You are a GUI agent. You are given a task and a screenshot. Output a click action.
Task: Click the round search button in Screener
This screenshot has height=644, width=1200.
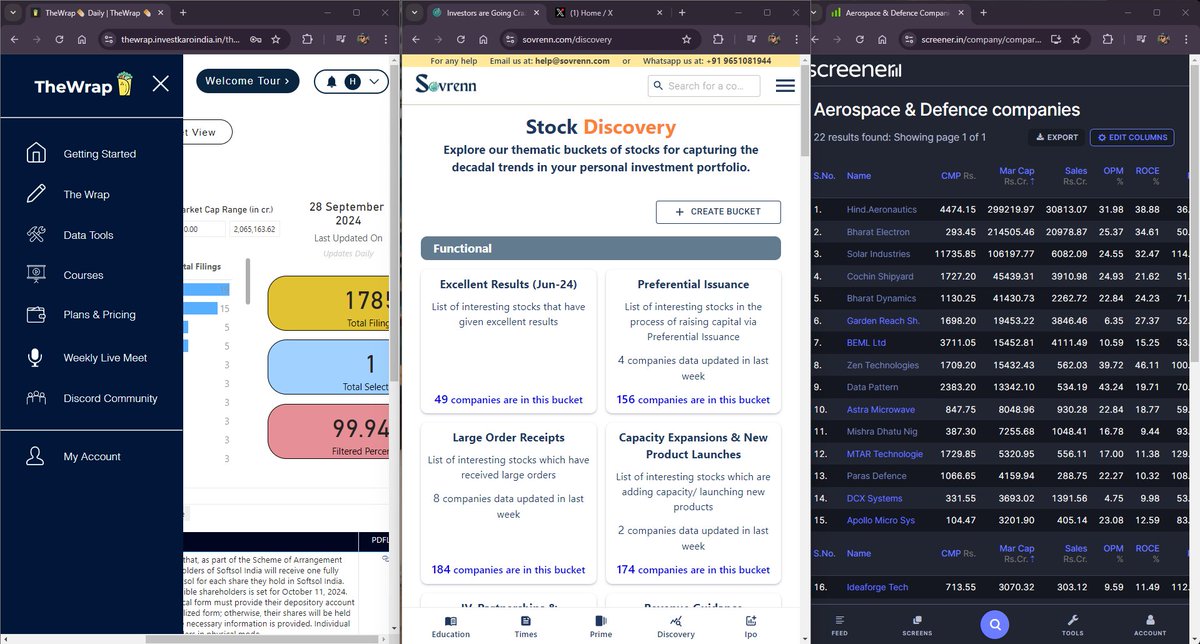click(x=994, y=625)
